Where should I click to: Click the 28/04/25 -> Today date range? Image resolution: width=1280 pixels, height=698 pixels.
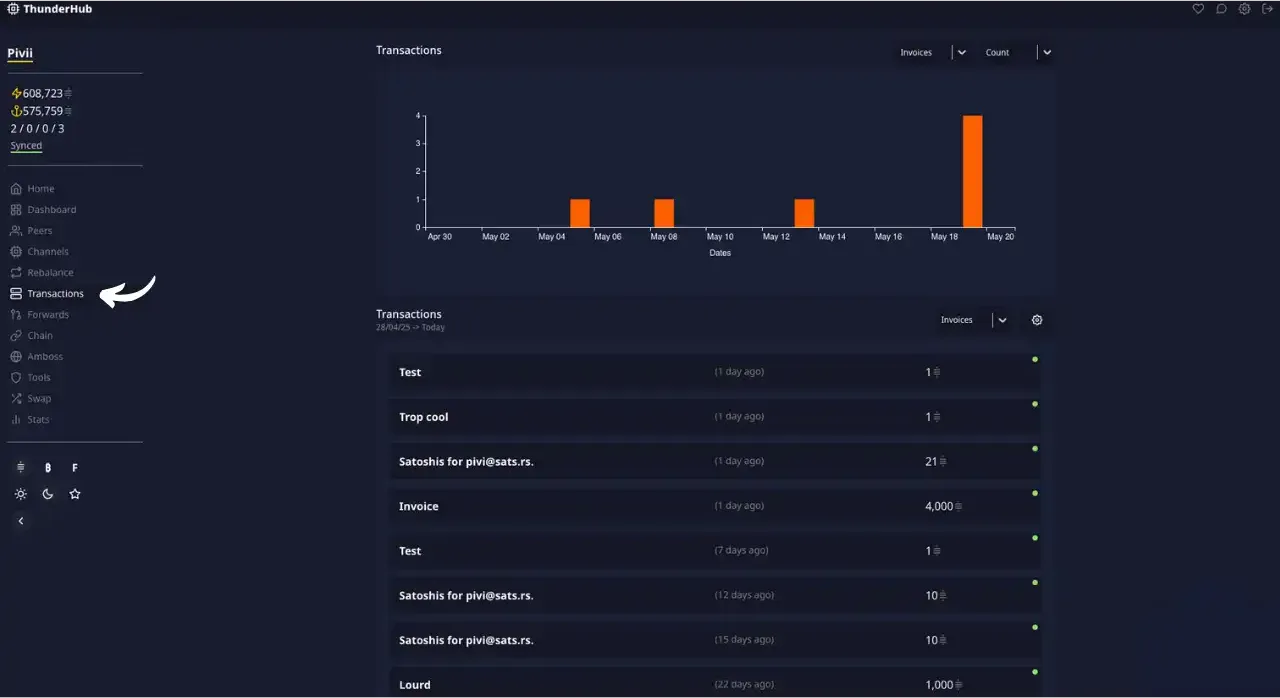pyautogui.click(x=410, y=328)
